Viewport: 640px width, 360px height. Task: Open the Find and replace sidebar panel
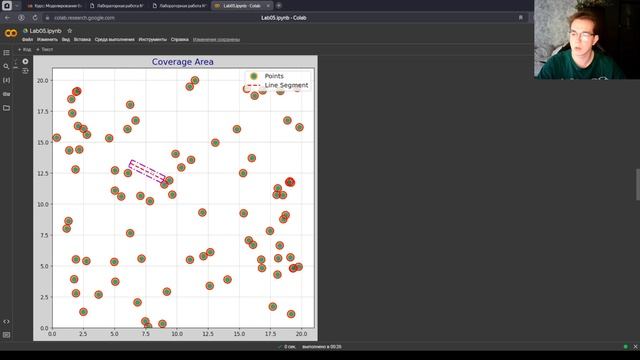pos(7,66)
